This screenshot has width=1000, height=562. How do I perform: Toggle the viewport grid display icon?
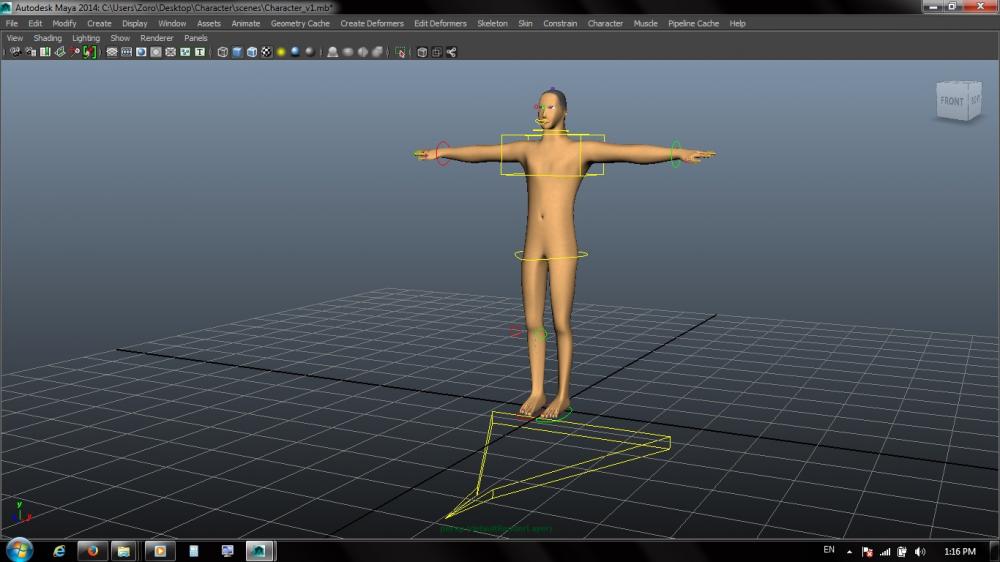[112, 52]
